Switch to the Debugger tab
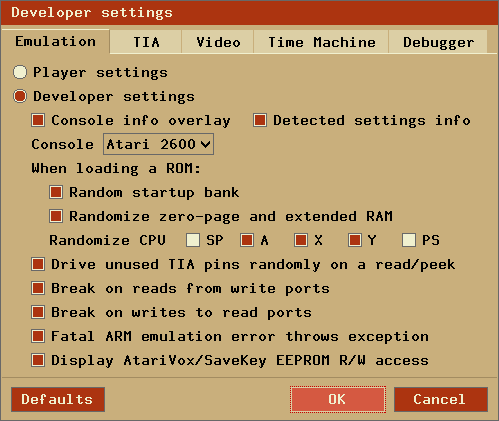 coord(438,42)
